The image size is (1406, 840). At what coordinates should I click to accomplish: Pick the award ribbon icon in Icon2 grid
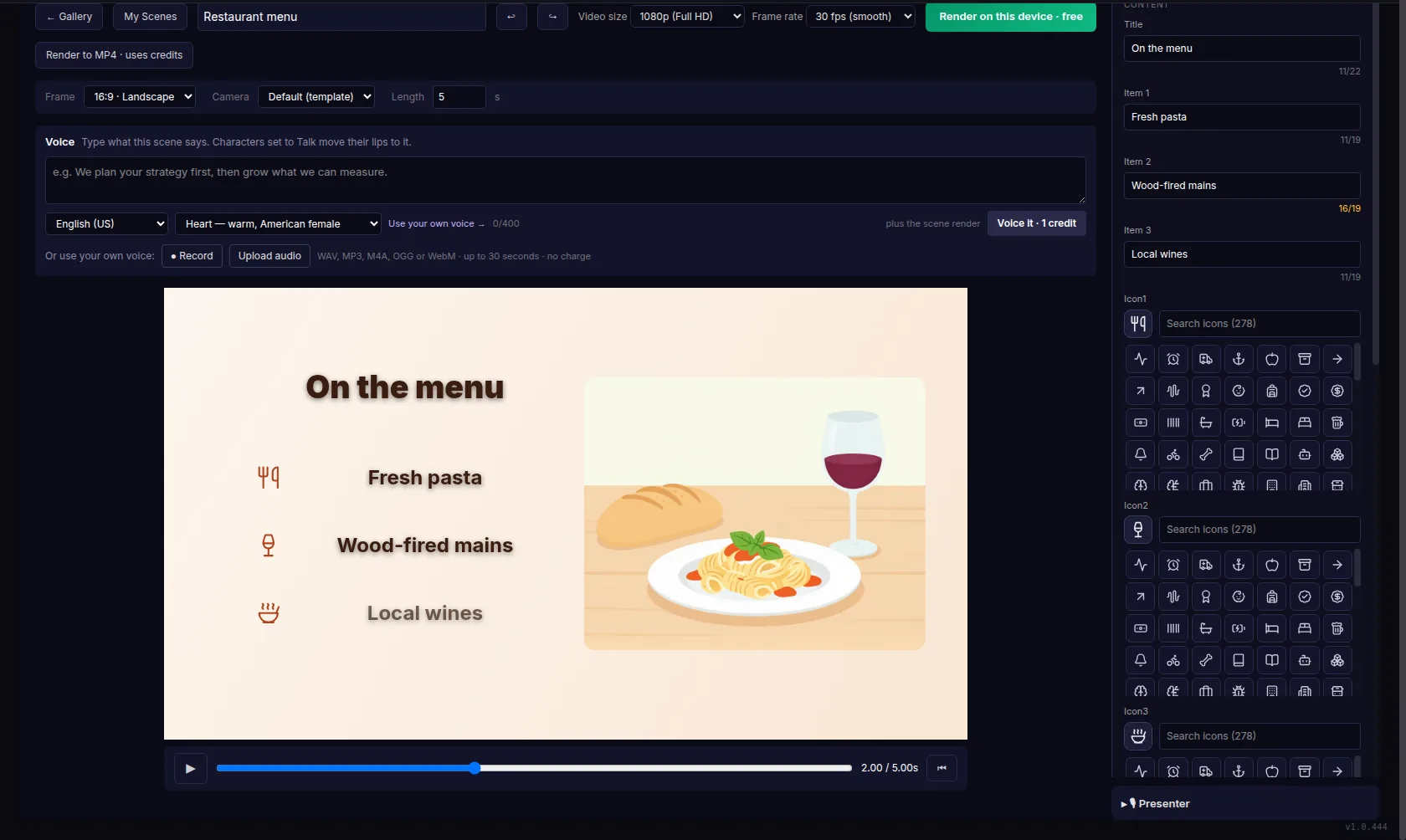[x=1206, y=597]
